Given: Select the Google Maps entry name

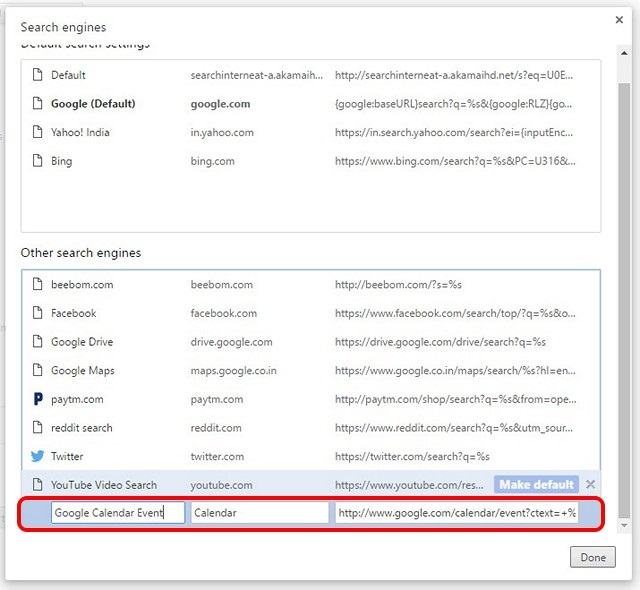Looking at the screenshot, I should (82, 370).
